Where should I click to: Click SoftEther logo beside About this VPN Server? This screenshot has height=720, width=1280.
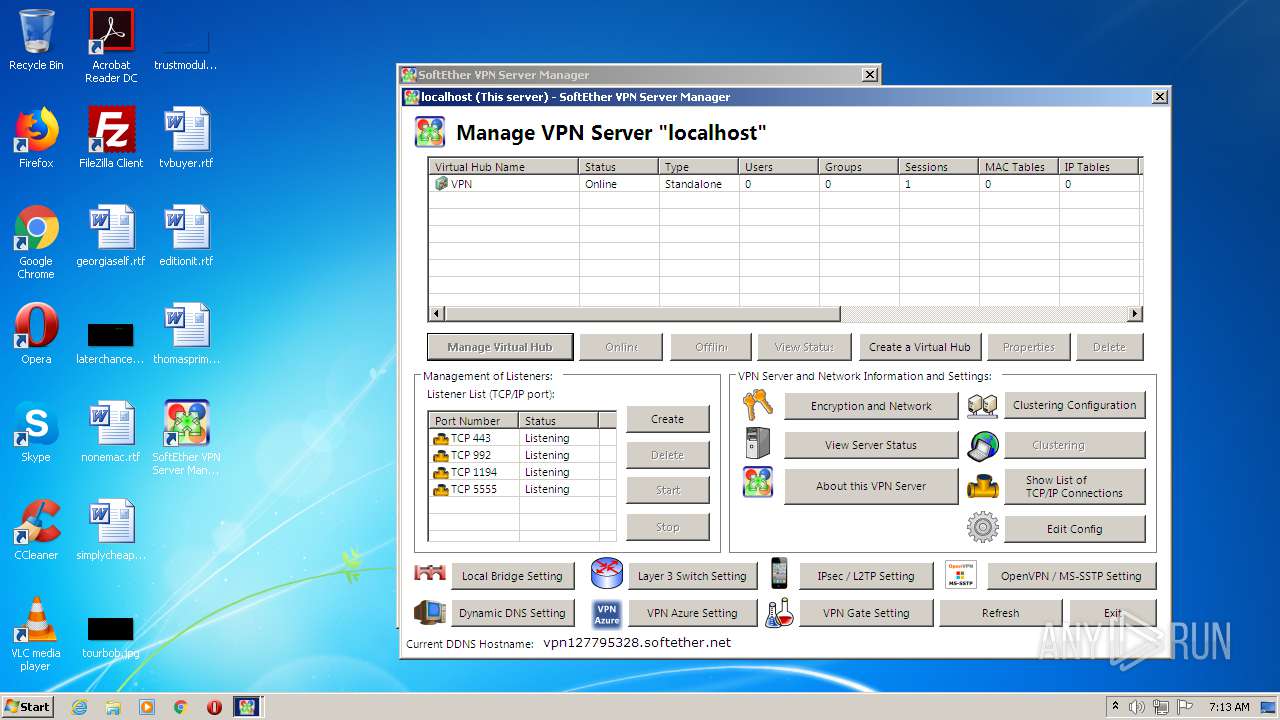758,483
